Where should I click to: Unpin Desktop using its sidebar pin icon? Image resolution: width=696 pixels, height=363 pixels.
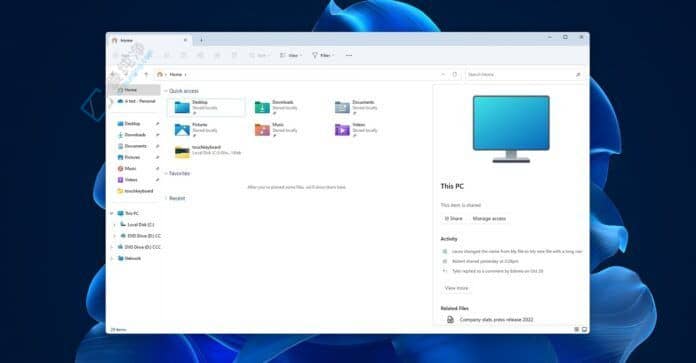(157, 124)
